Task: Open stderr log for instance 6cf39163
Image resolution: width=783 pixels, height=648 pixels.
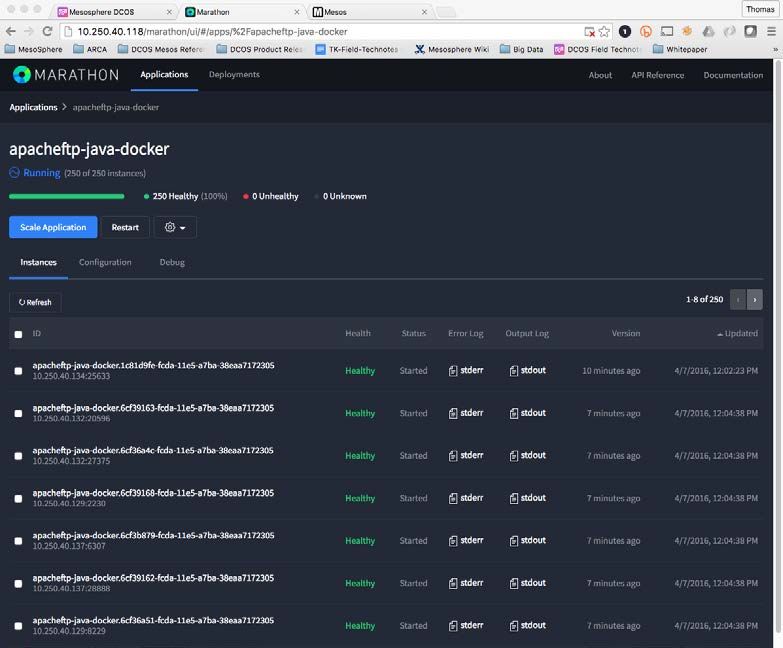Action: click(x=465, y=413)
